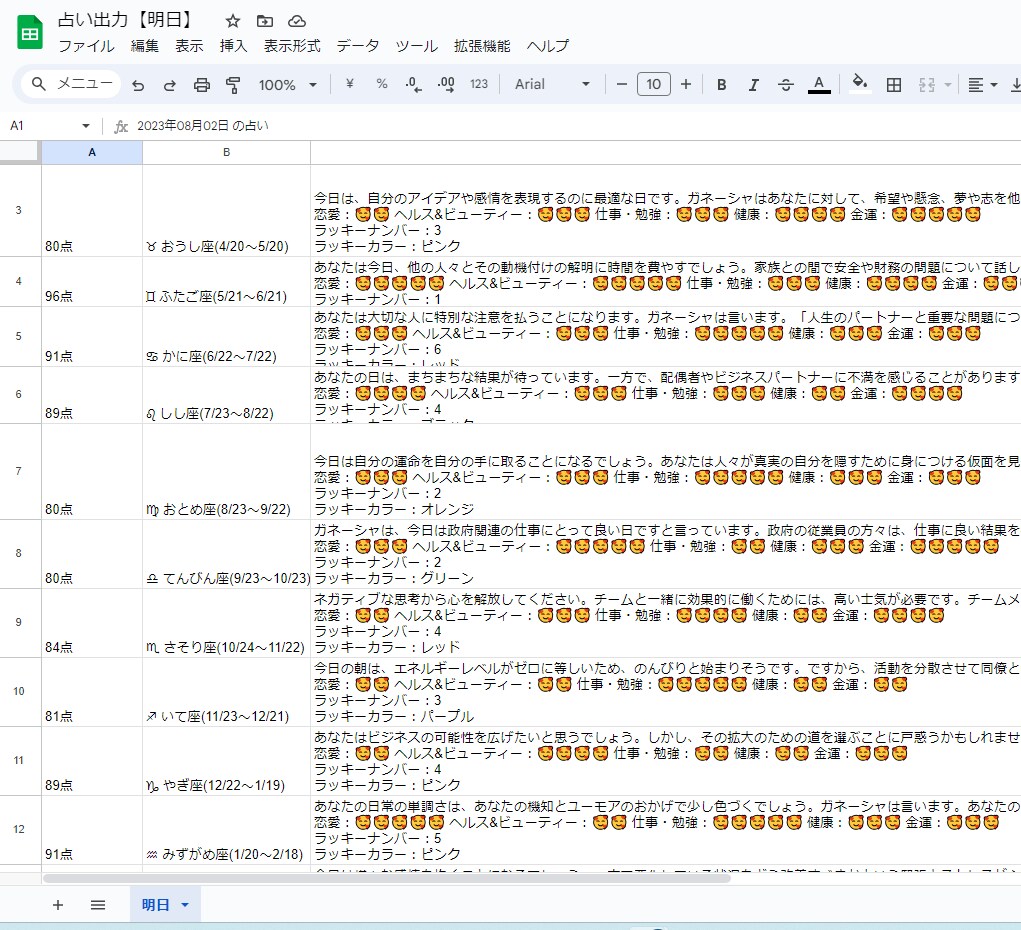Add a new sheet
This screenshot has width=1021, height=930.
tap(58, 905)
